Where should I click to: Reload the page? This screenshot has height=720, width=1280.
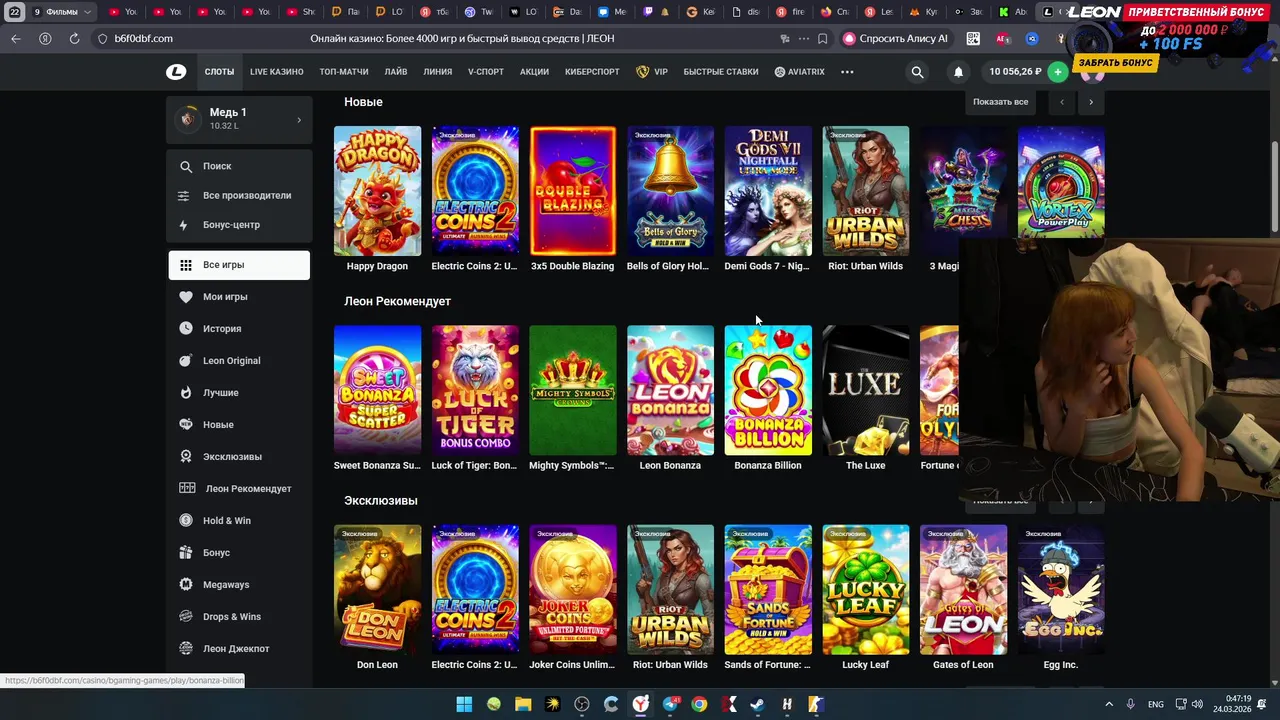pos(74,39)
